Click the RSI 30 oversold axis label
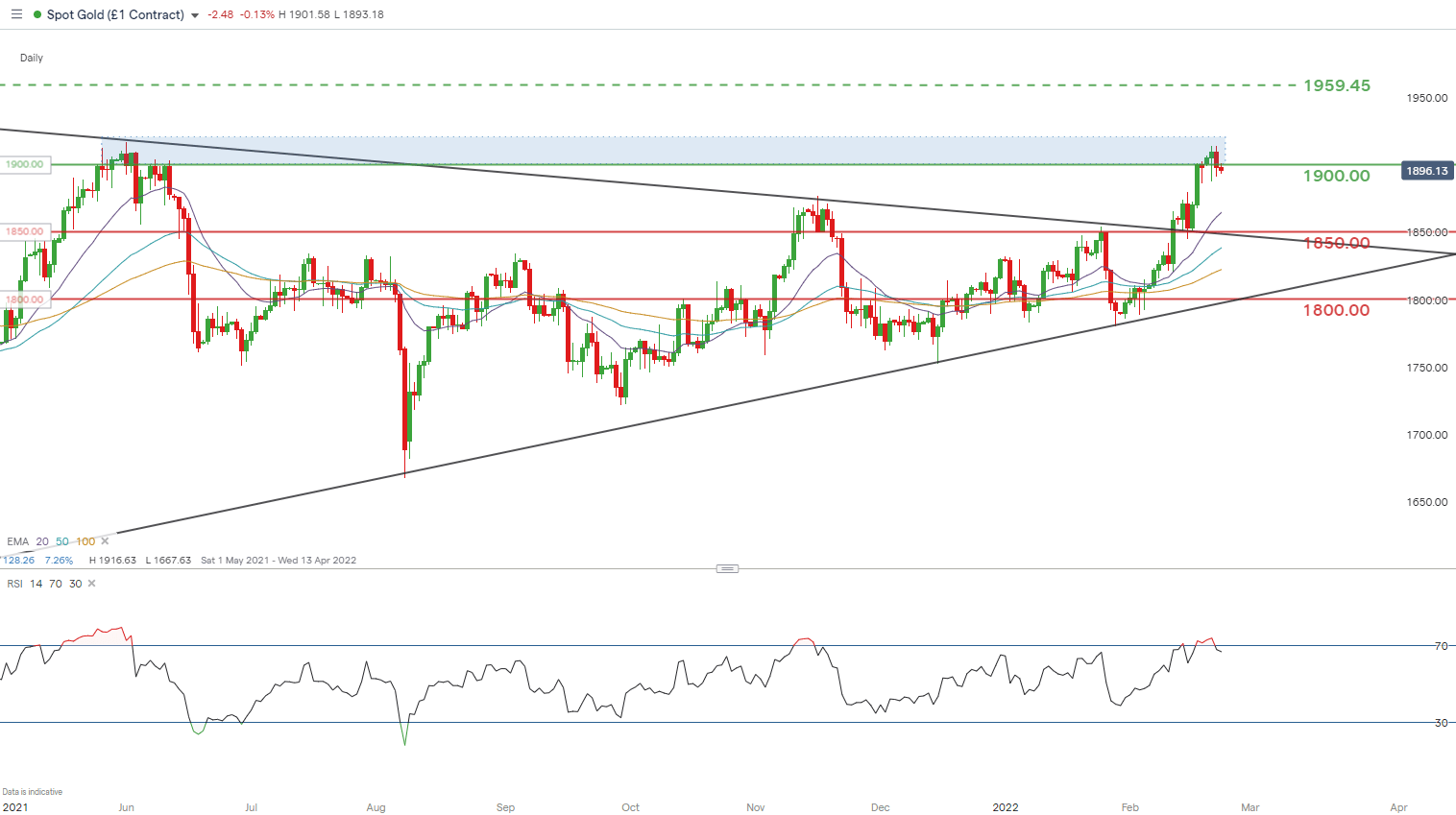1456x815 pixels. (x=1441, y=723)
